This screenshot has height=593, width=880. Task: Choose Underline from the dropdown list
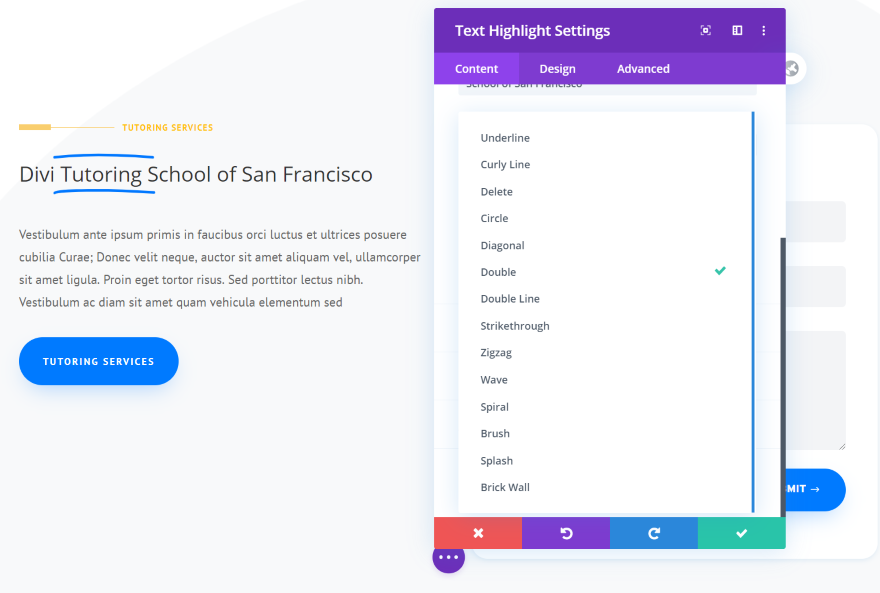tap(505, 138)
